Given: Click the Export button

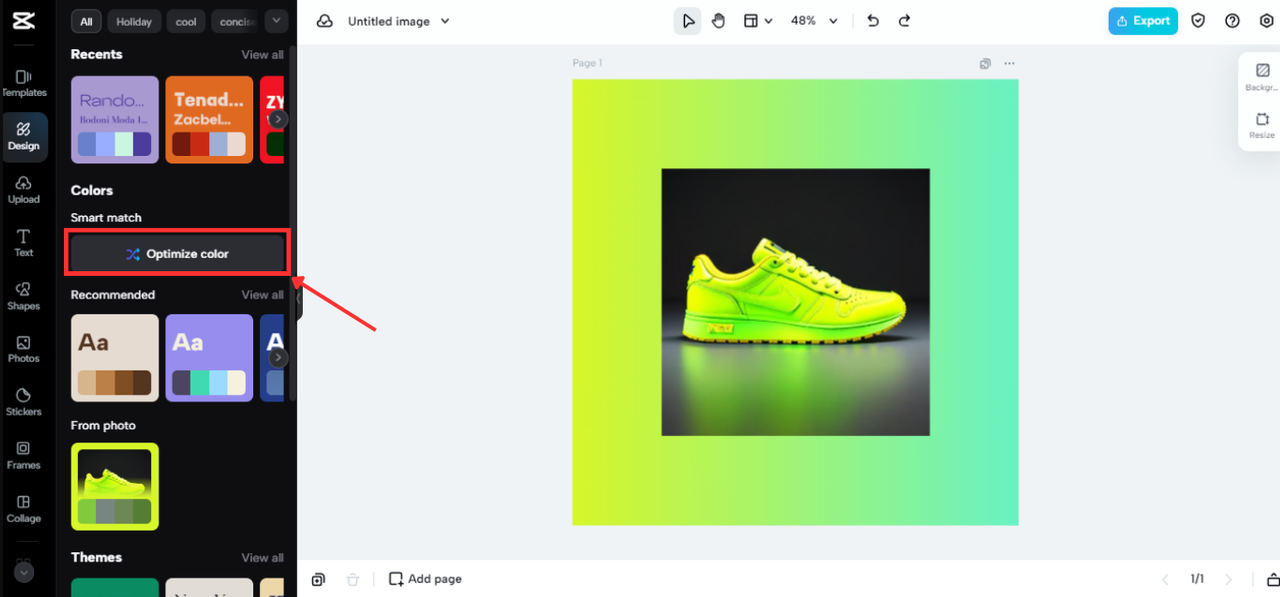Looking at the screenshot, I should (1143, 21).
